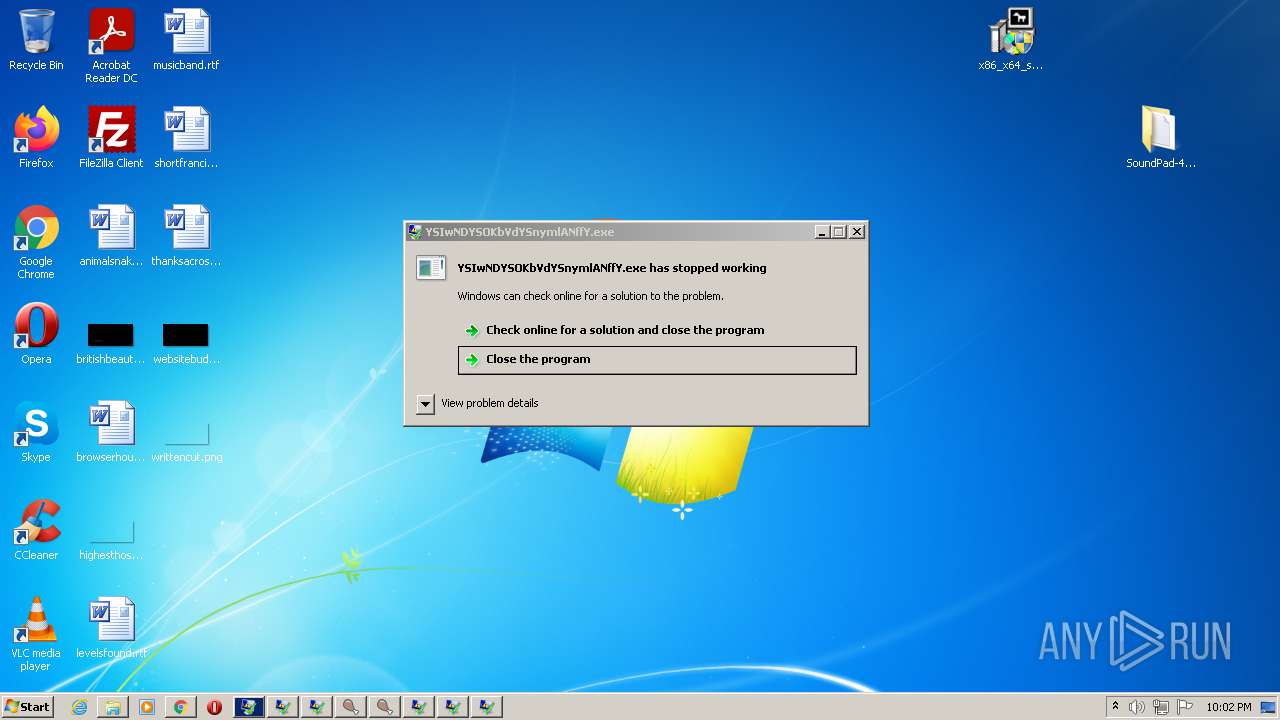The image size is (1280, 720).
Task: Click the highlighted active taskbar program button
Action: (249, 707)
